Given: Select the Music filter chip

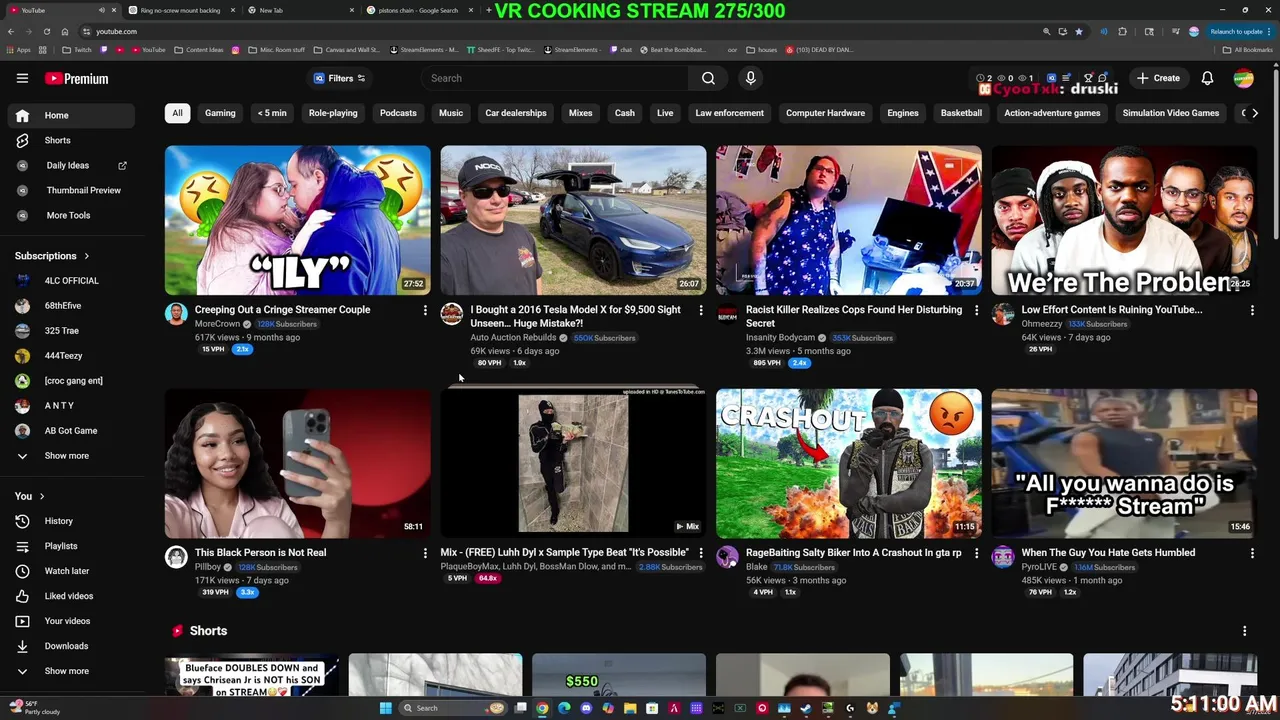Looking at the screenshot, I should point(451,113).
